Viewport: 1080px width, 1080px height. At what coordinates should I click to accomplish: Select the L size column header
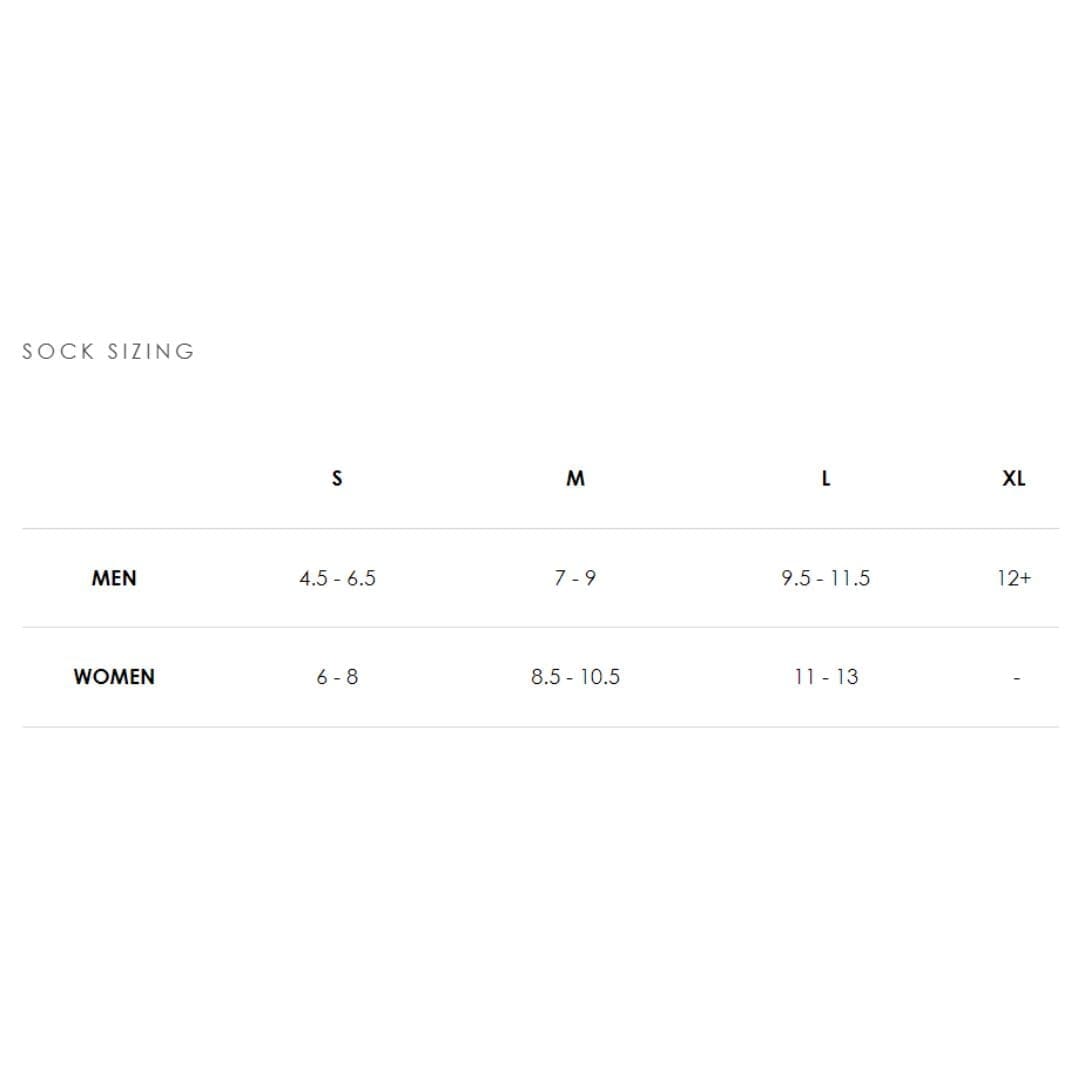point(826,478)
